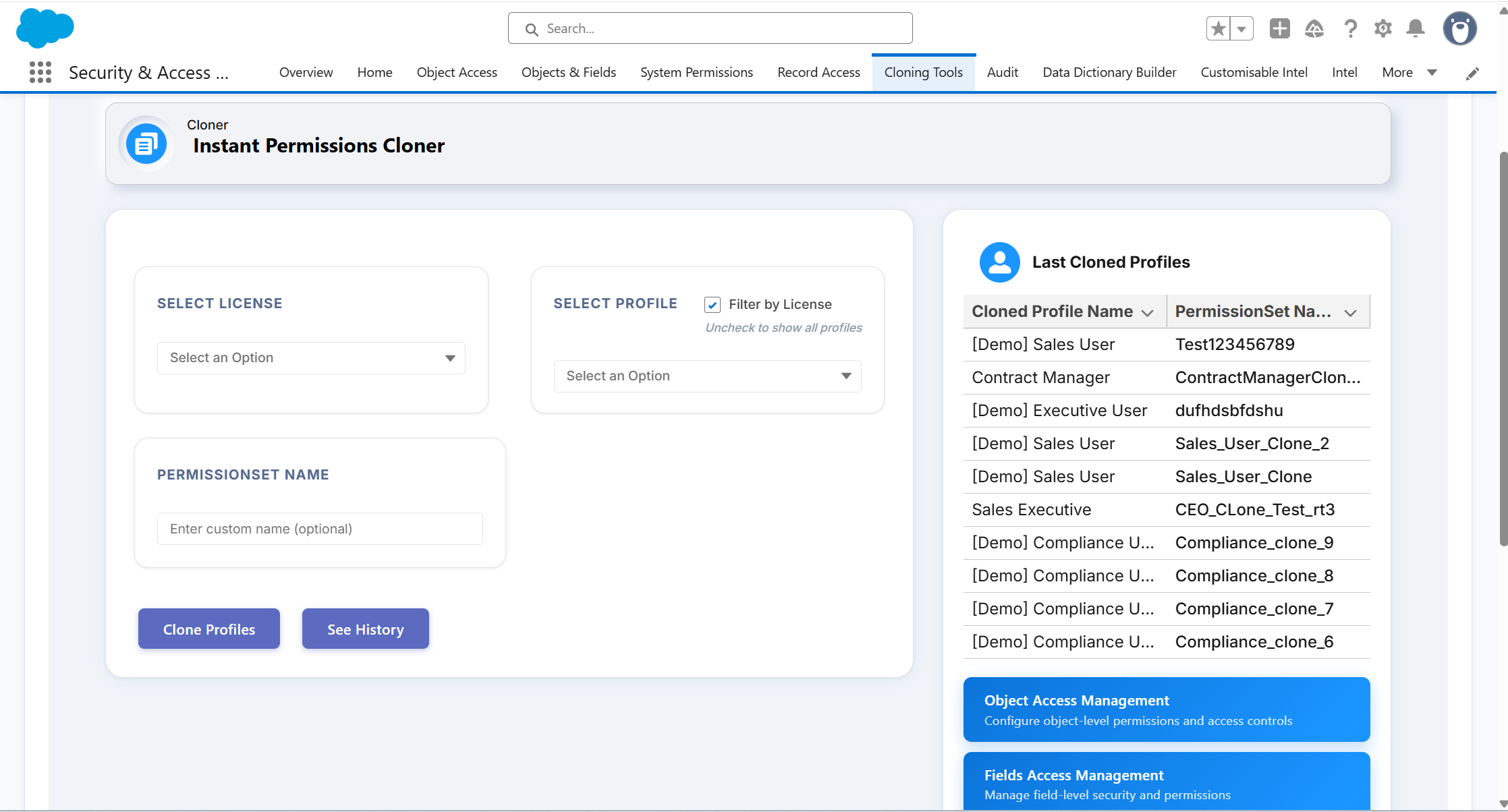Click the CEO_CLone_Test_rt3 cell
The width and height of the screenshot is (1508, 812).
point(1268,510)
